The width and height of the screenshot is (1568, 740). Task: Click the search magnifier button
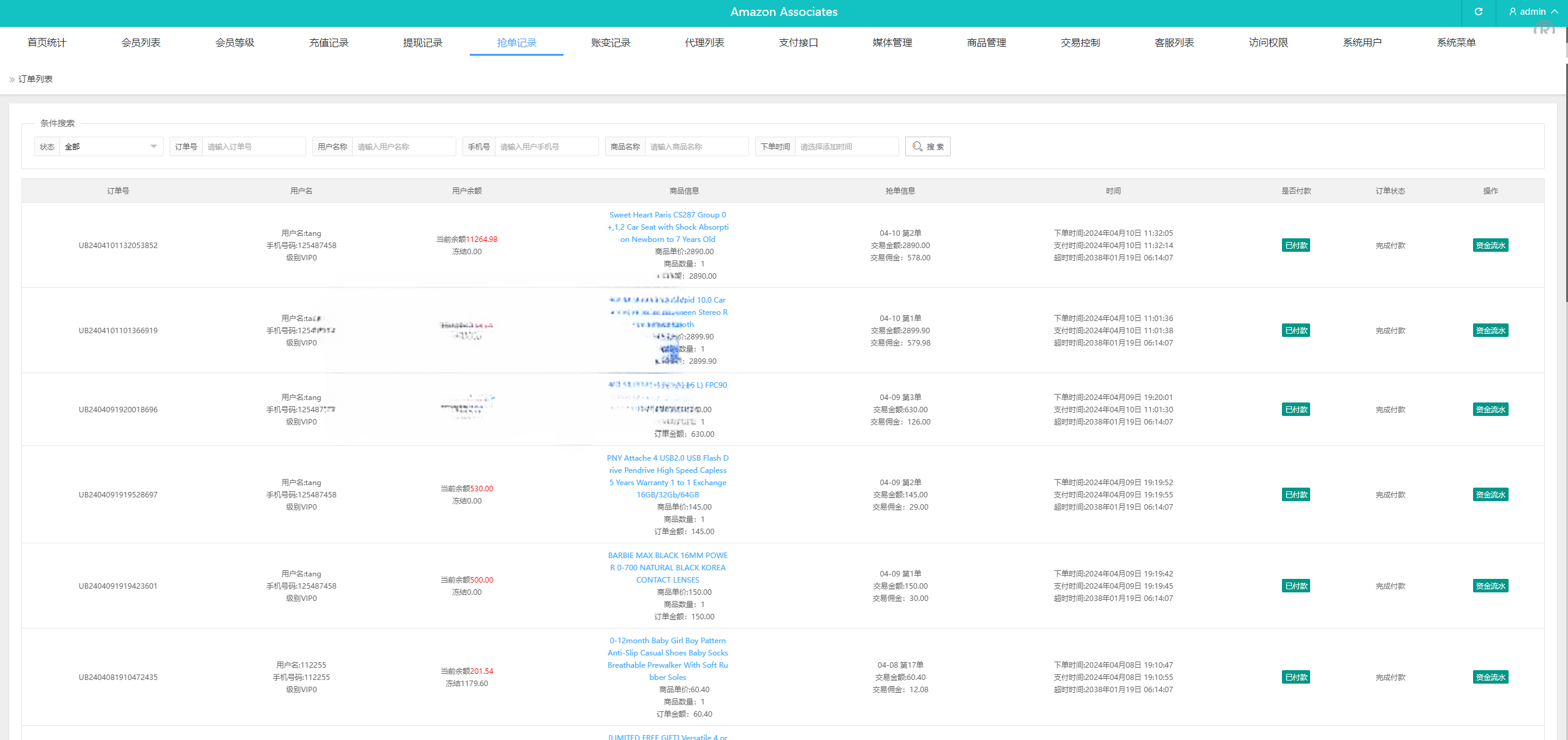tap(927, 146)
